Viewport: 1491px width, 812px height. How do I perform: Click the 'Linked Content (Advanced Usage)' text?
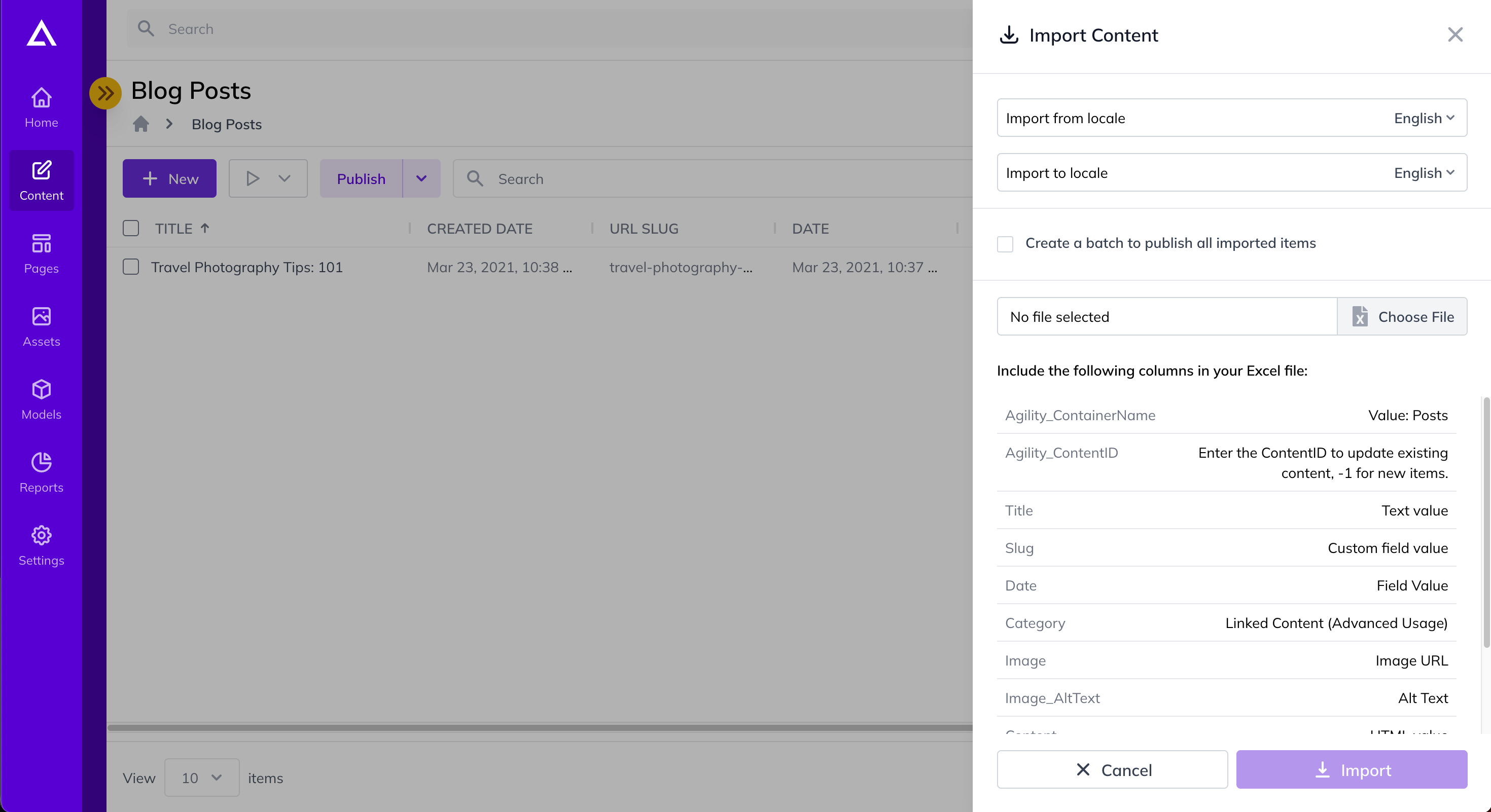[x=1336, y=623]
